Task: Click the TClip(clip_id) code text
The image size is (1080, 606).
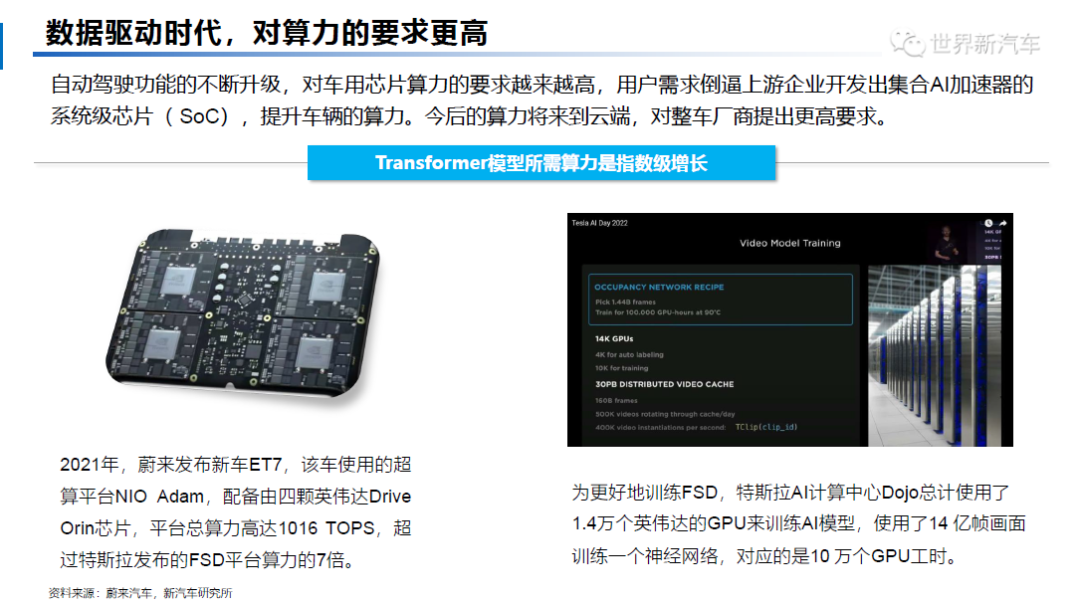Action: click(766, 428)
